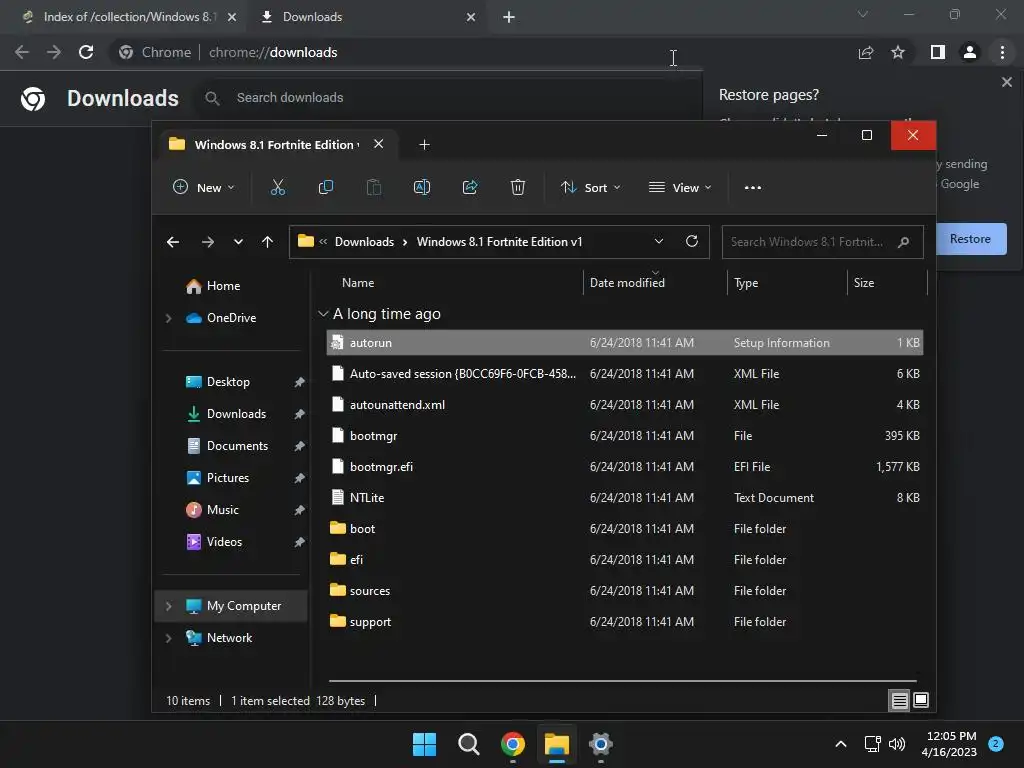The width and height of the screenshot is (1024, 768).
Task: Dismiss the Restore pages popup
Action: [1007, 82]
